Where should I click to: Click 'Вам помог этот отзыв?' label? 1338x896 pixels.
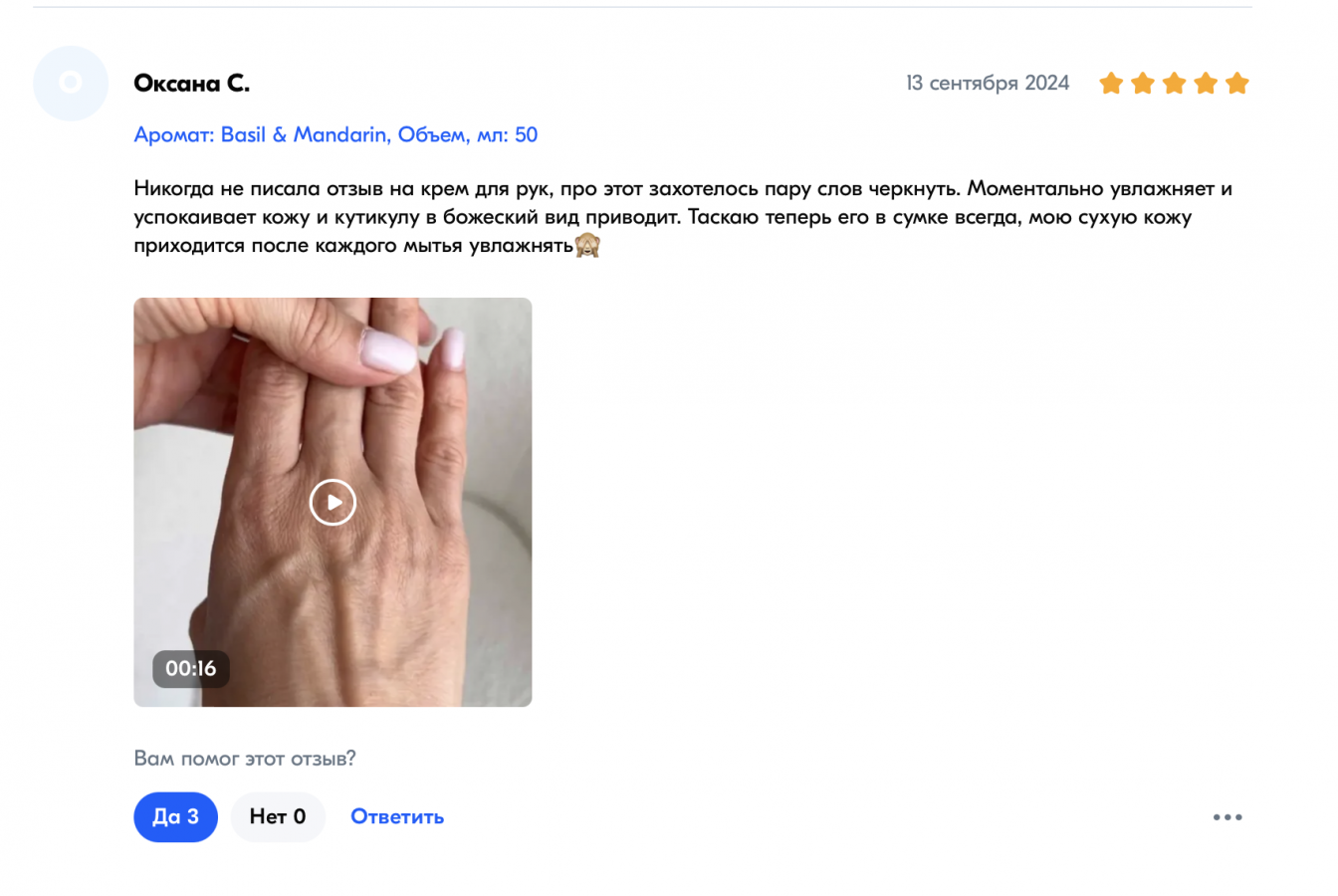click(x=245, y=759)
